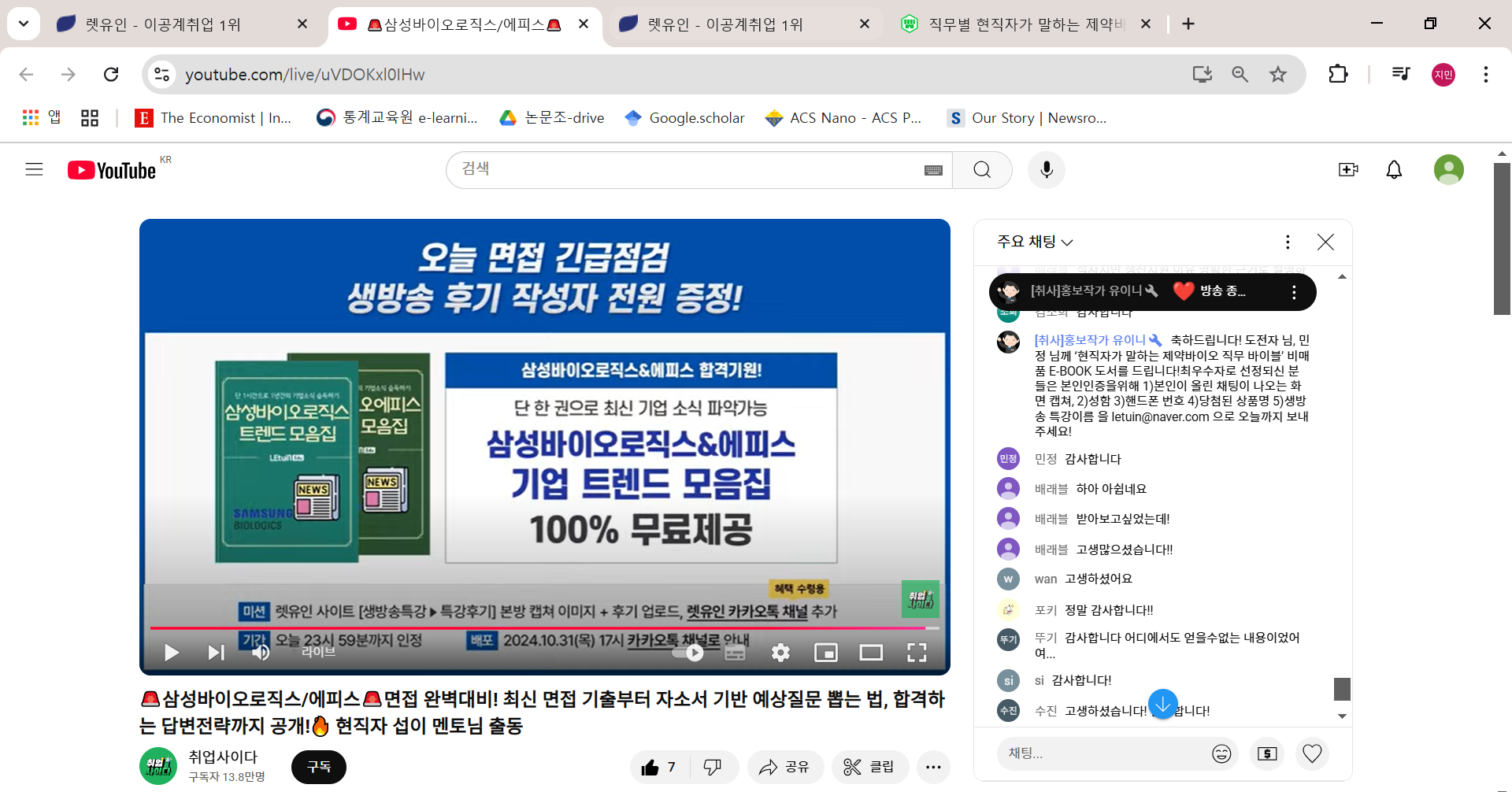
Task: Switch to the 직무별 현직자가 말하는 제약바 tab
Action: click(x=1024, y=24)
